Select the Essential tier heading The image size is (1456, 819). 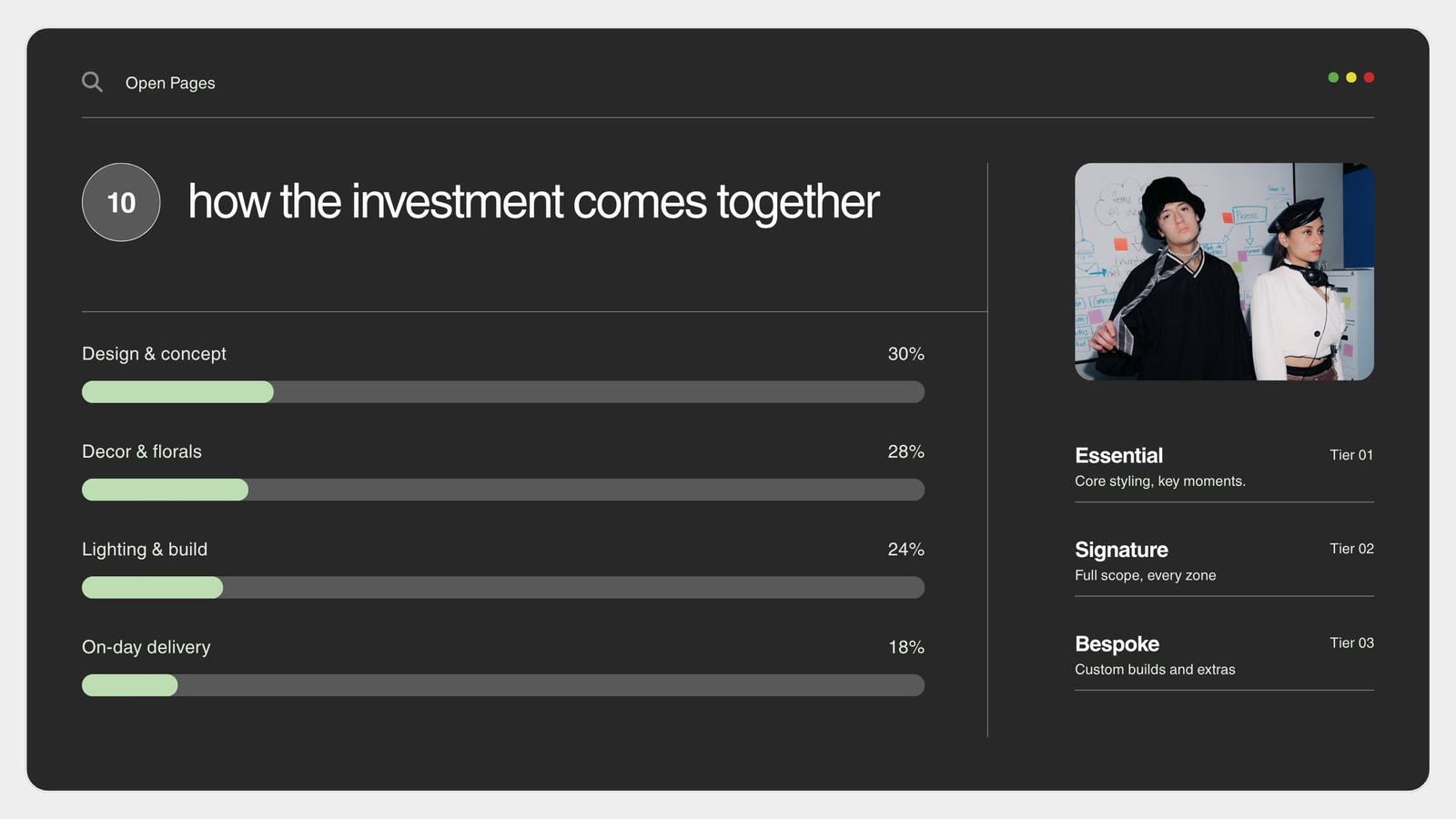tap(1118, 455)
